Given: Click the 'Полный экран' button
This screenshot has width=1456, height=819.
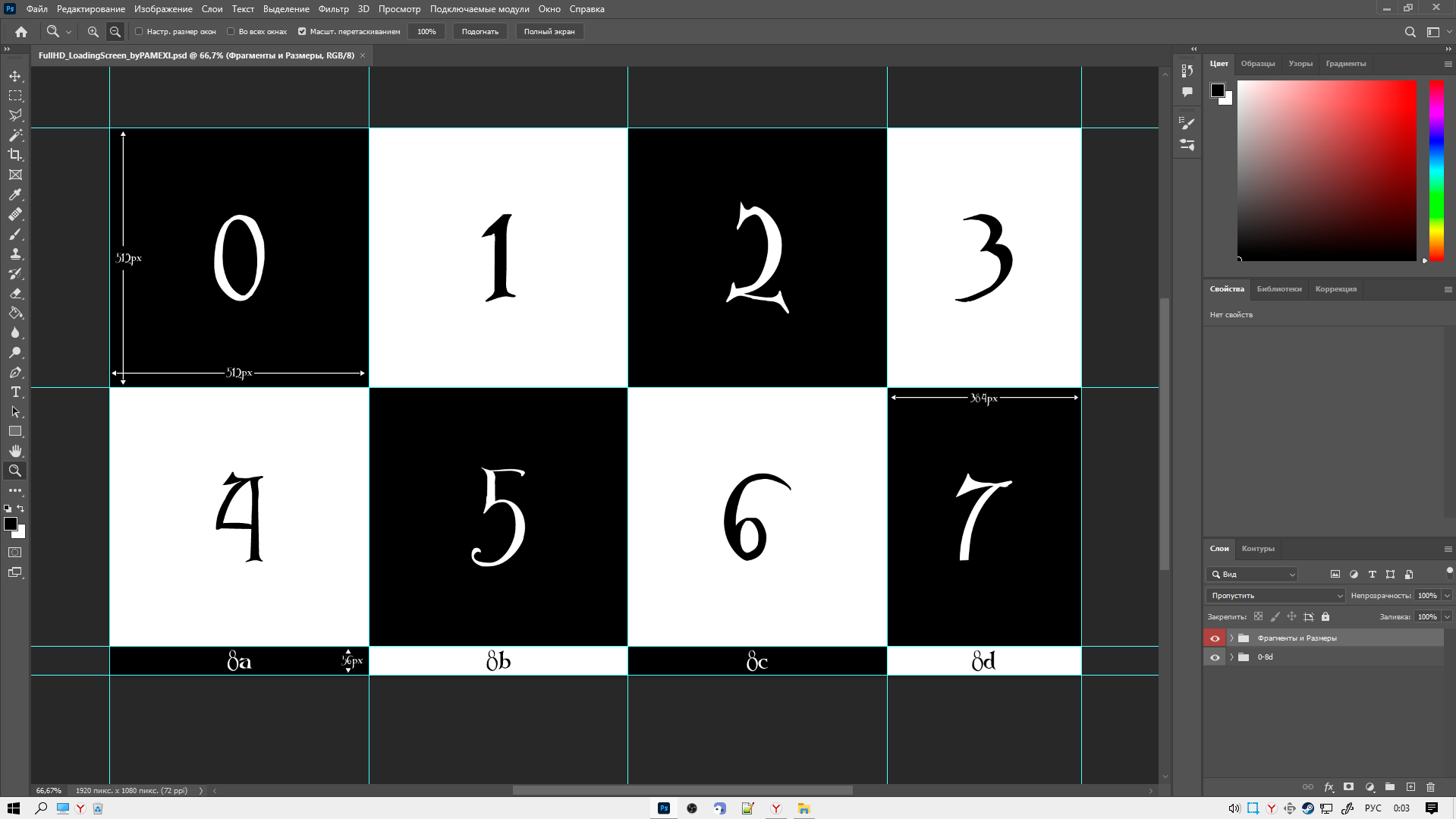Looking at the screenshot, I should click(x=549, y=32).
